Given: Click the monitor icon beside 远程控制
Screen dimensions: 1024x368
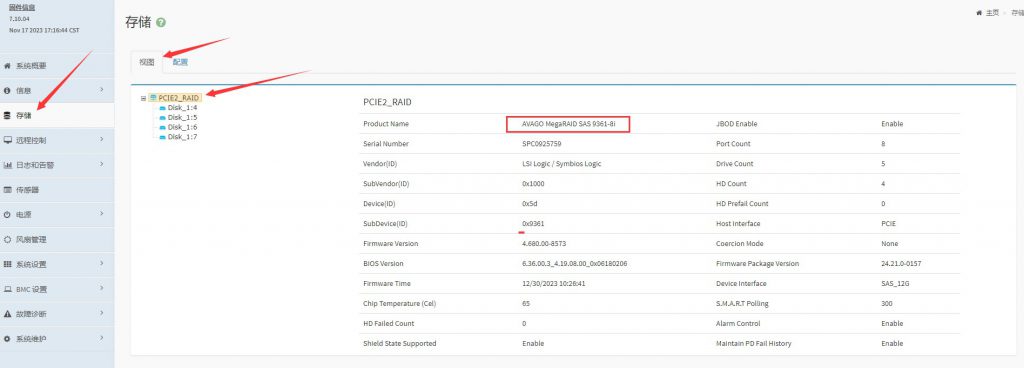Looking at the screenshot, I should pyautogui.click(x=7, y=140).
